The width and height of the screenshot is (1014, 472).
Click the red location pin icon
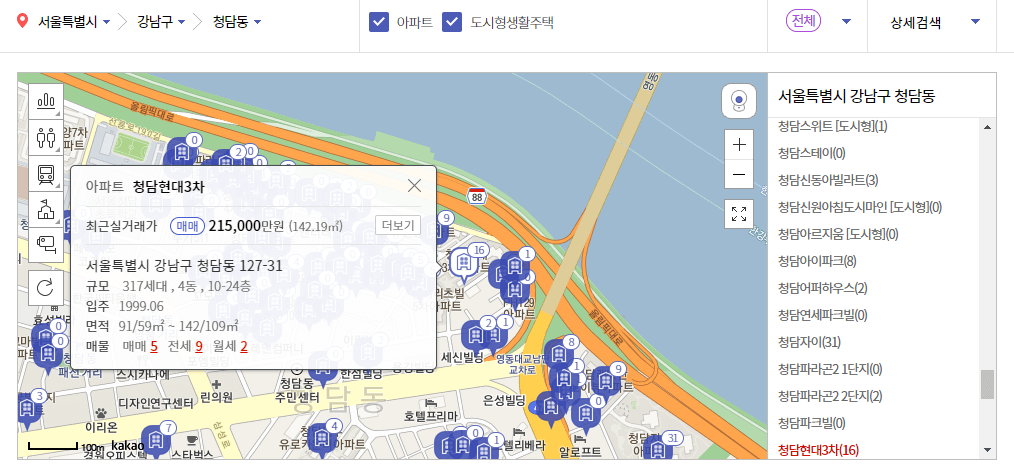(x=23, y=21)
